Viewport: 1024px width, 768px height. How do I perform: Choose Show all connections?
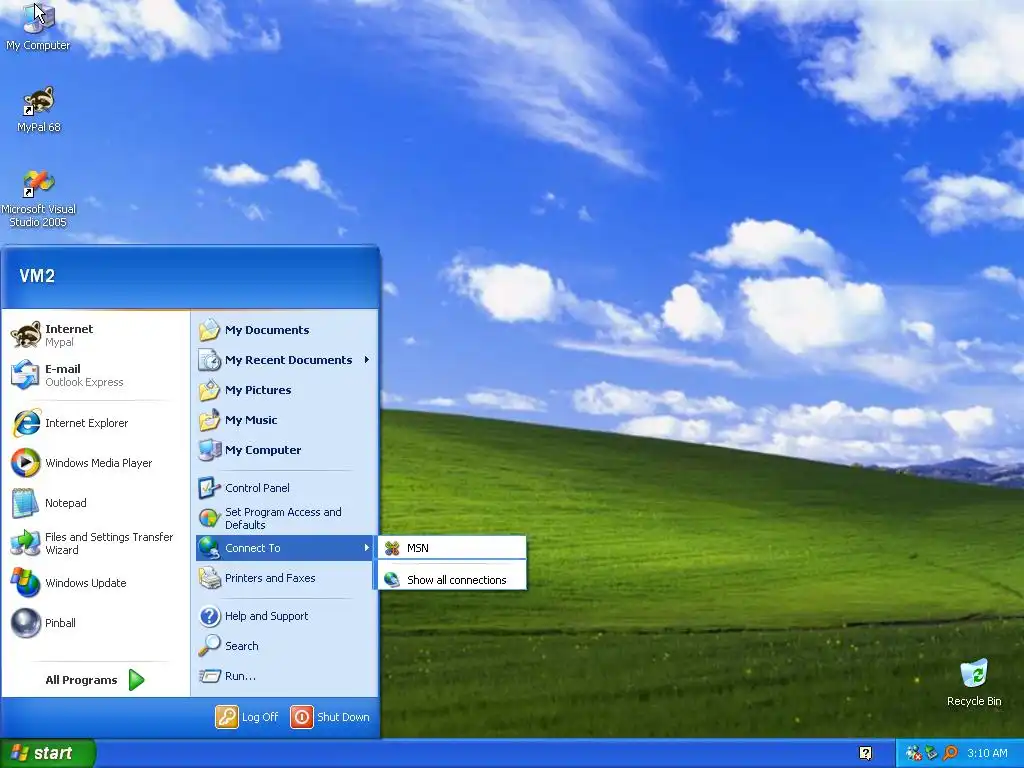coord(453,579)
